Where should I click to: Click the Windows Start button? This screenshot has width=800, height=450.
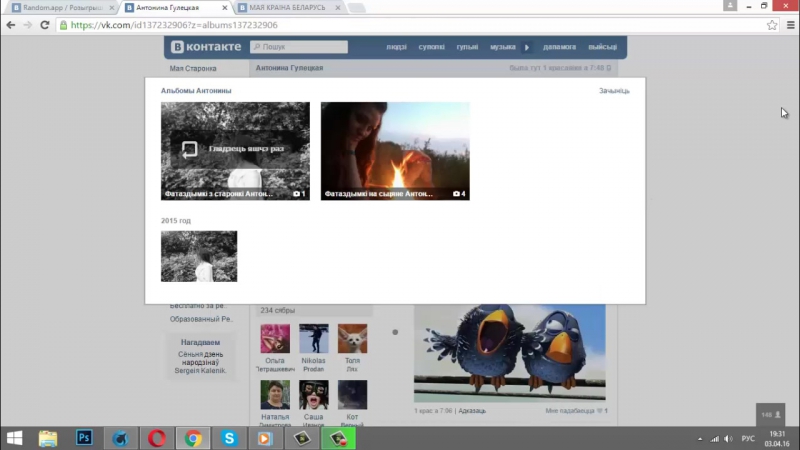click(15, 438)
